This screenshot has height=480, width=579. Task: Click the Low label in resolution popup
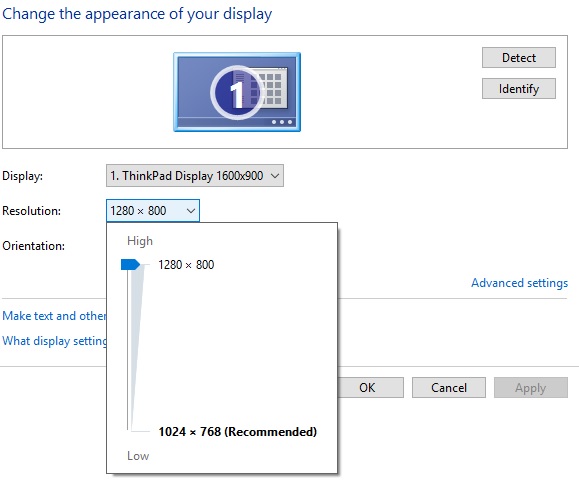point(138,456)
